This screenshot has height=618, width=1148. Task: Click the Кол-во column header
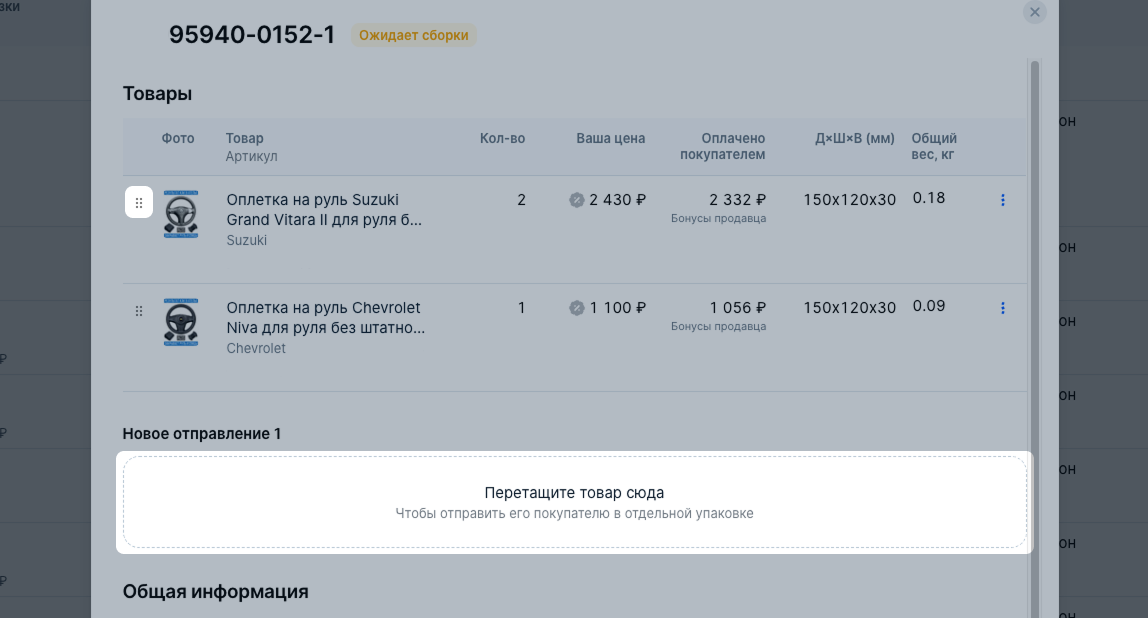click(x=502, y=138)
